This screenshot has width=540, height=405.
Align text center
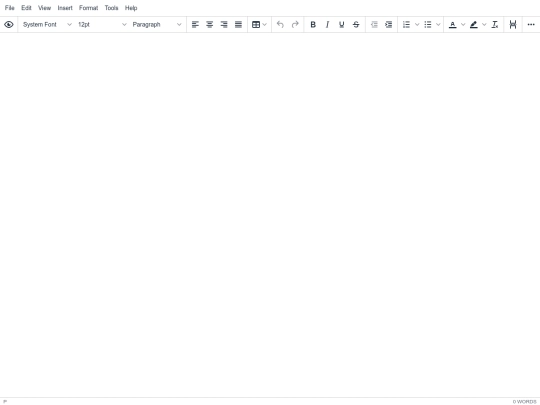click(209, 24)
